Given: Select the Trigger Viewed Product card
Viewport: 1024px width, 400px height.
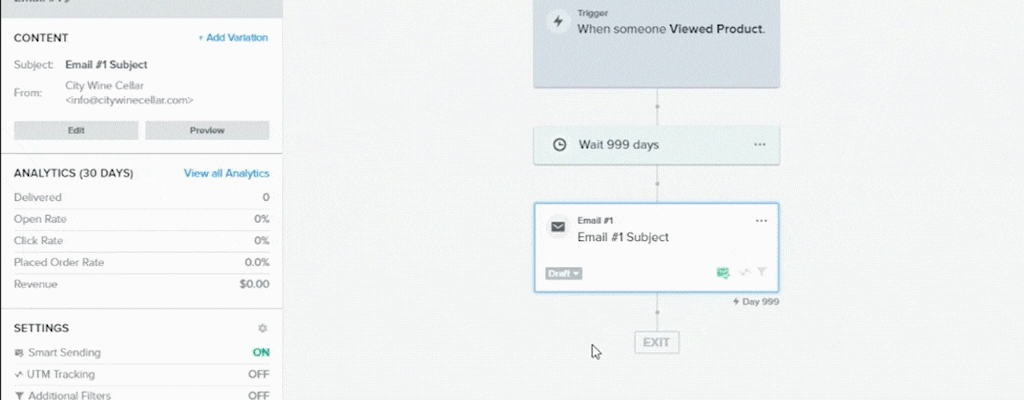Looking at the screenshot, I should tap(656, 43).
